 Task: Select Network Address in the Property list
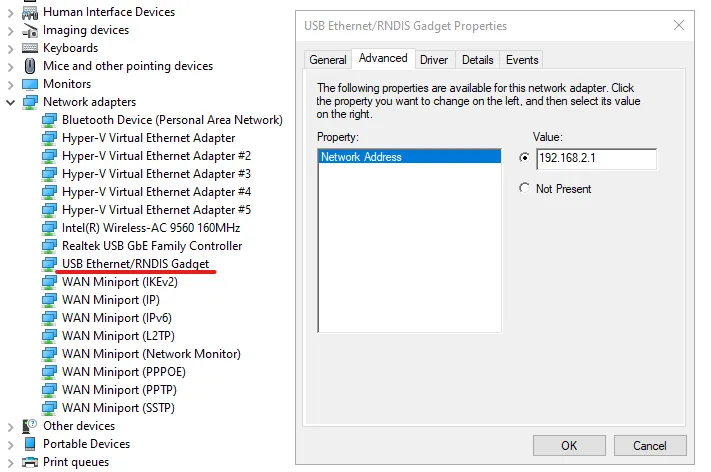(361, 157)
